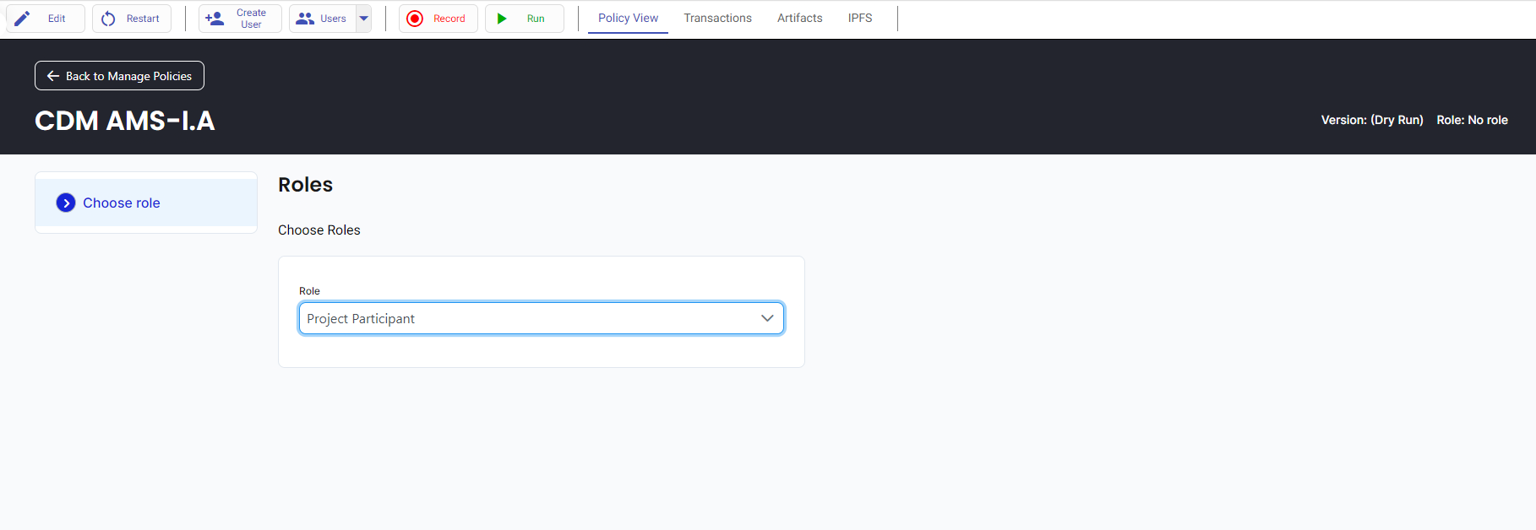The height and width of the screenshot is (530, 1536).
Task: Click the circular Restart icon
Action: (108, 18)
